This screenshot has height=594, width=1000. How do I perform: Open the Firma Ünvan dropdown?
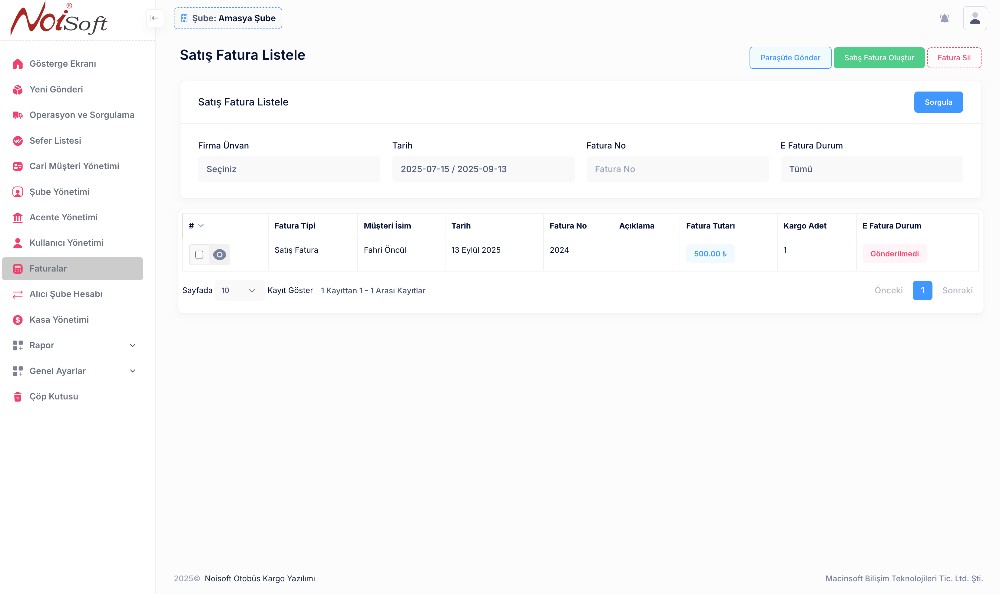tap(286, 169)
